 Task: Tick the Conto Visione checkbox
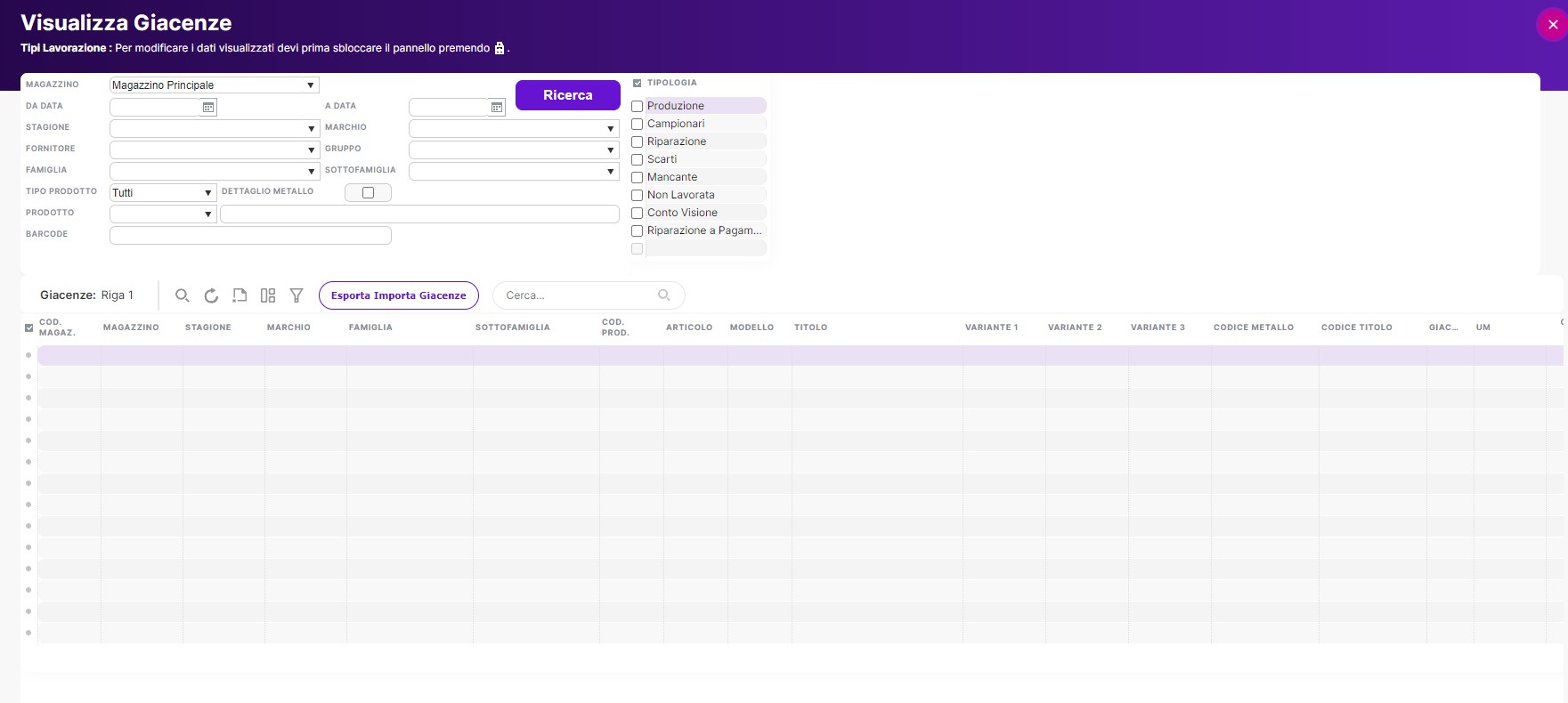click(x=638, y=213)
